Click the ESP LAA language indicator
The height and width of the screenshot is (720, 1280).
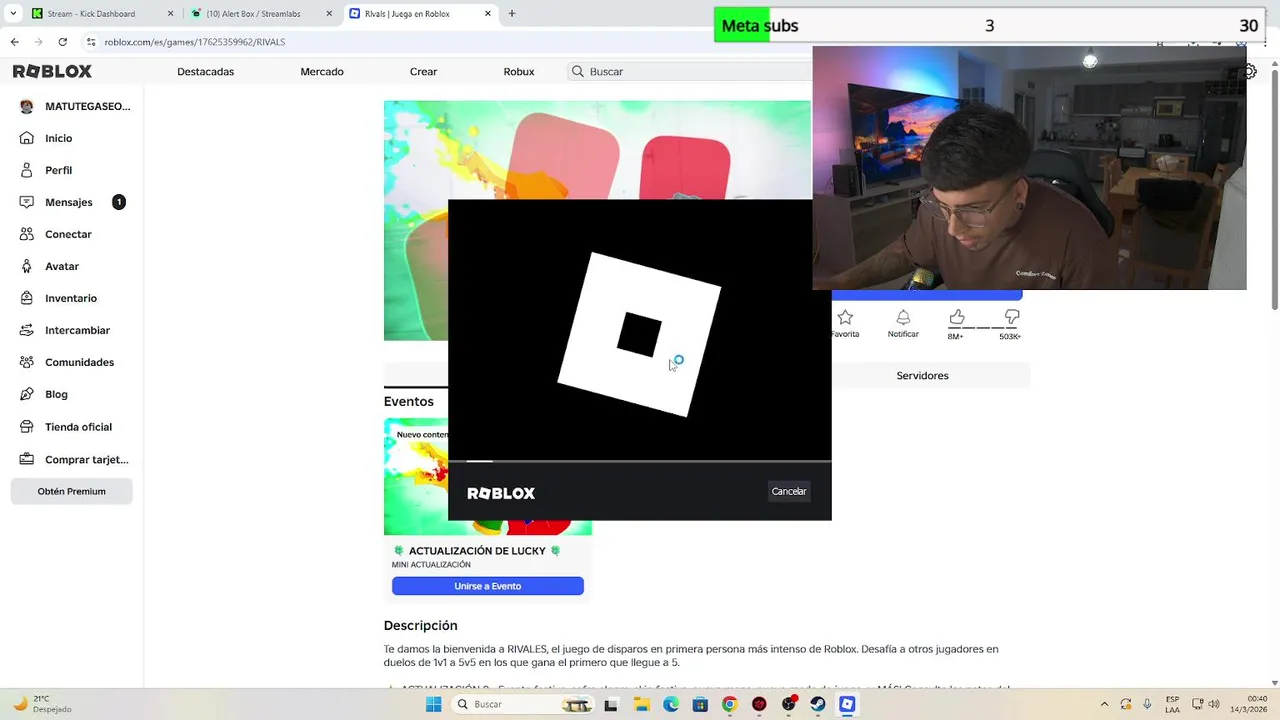[1171, 704]
